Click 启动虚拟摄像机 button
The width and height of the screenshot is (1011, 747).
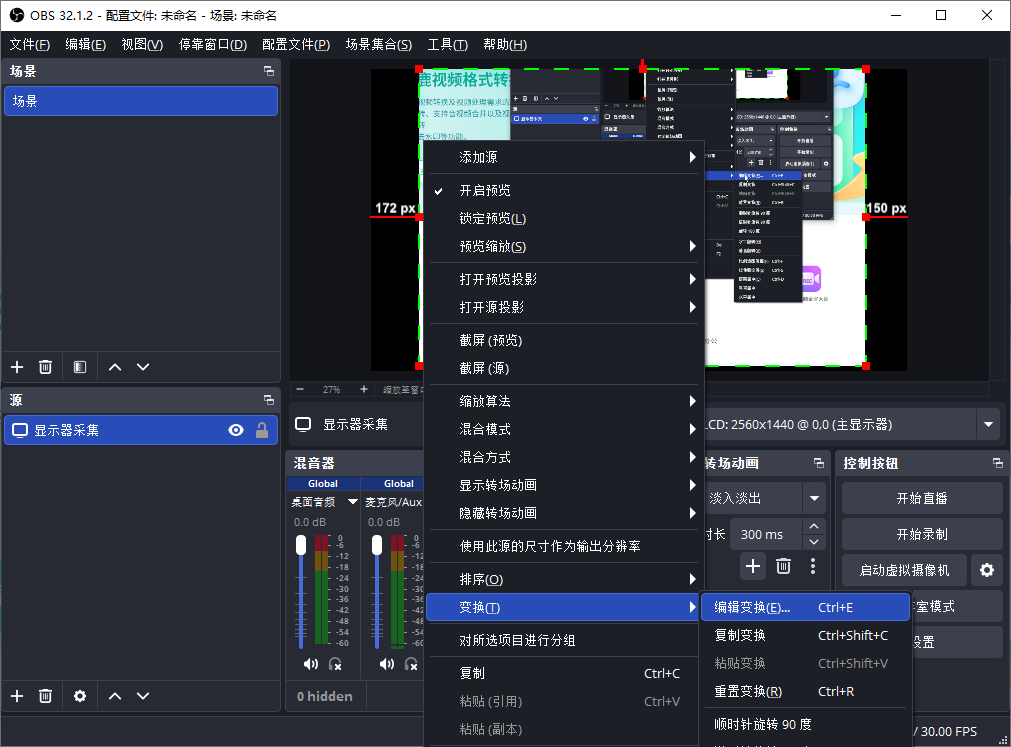(x=905, y=570)
